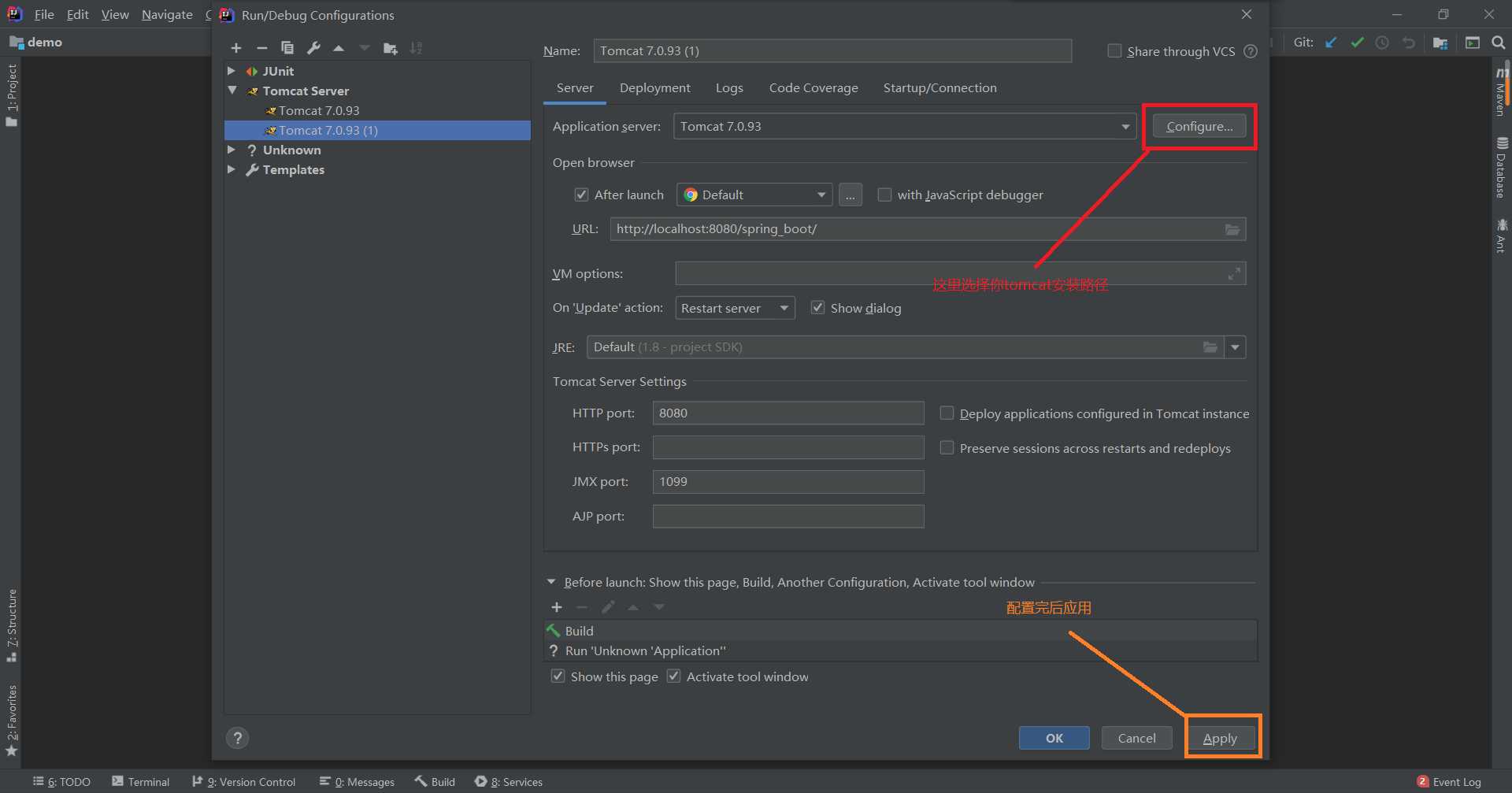
Task: Open JRE dropdown arrow
Action: 1235,347
